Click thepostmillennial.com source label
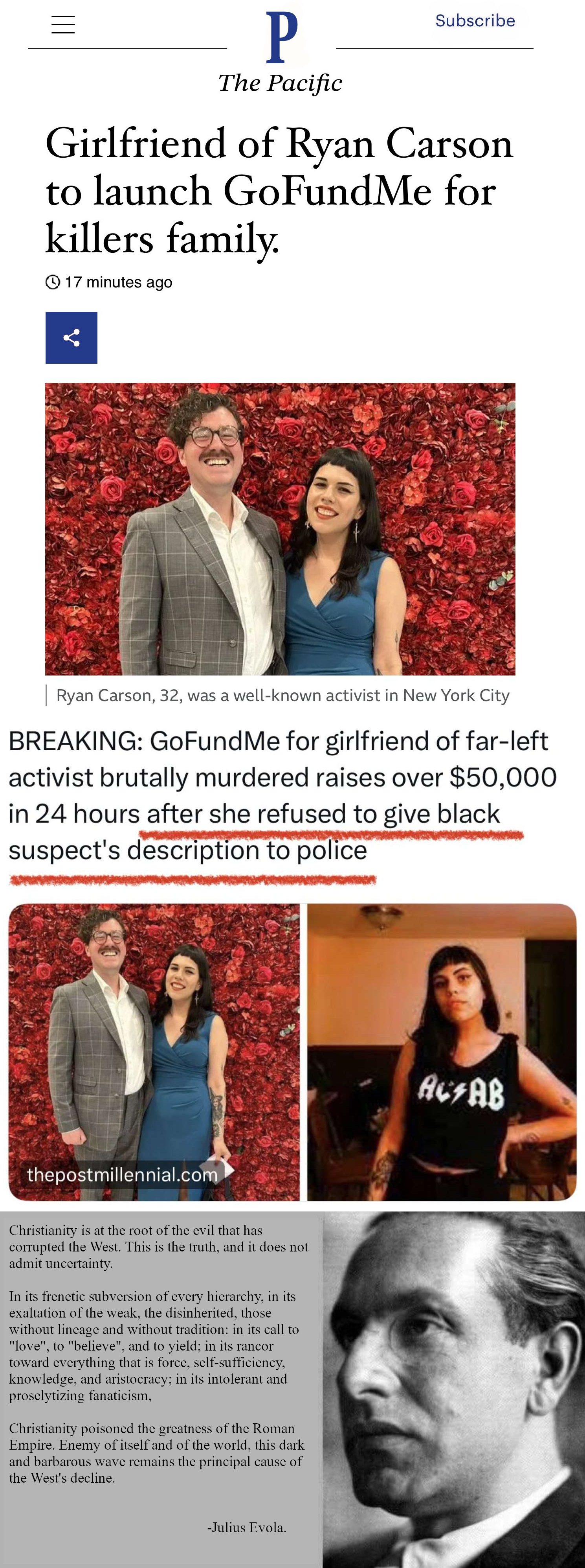The image size is (585, 1568). (122, 1175)
